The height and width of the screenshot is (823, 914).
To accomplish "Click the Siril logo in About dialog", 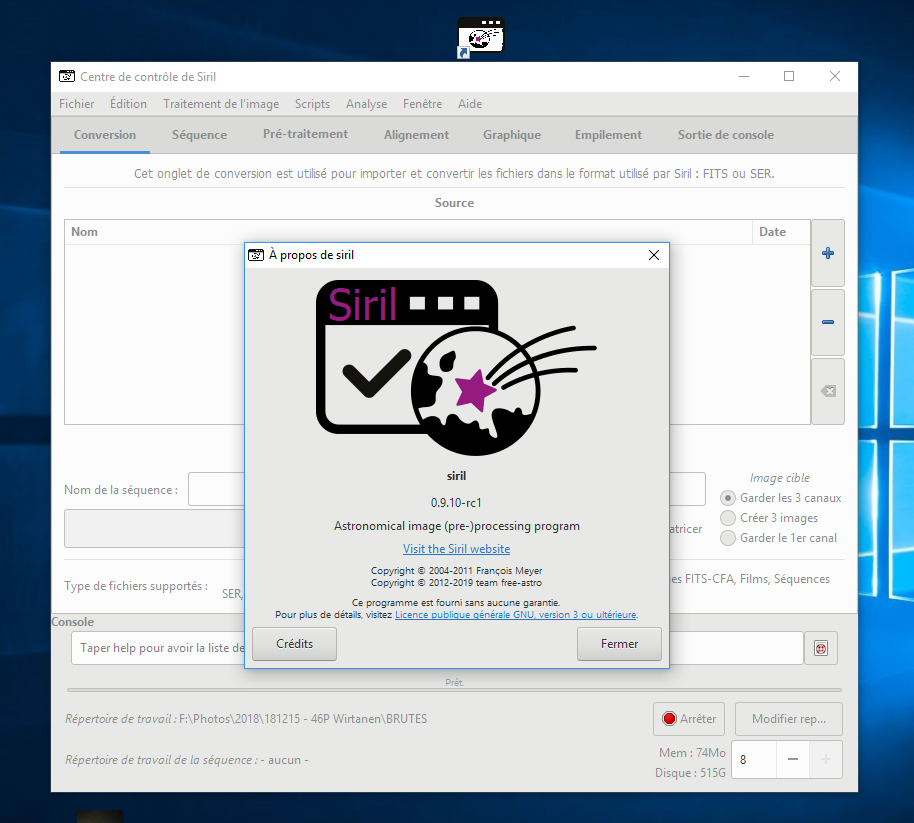I will (x=456, y=367).
